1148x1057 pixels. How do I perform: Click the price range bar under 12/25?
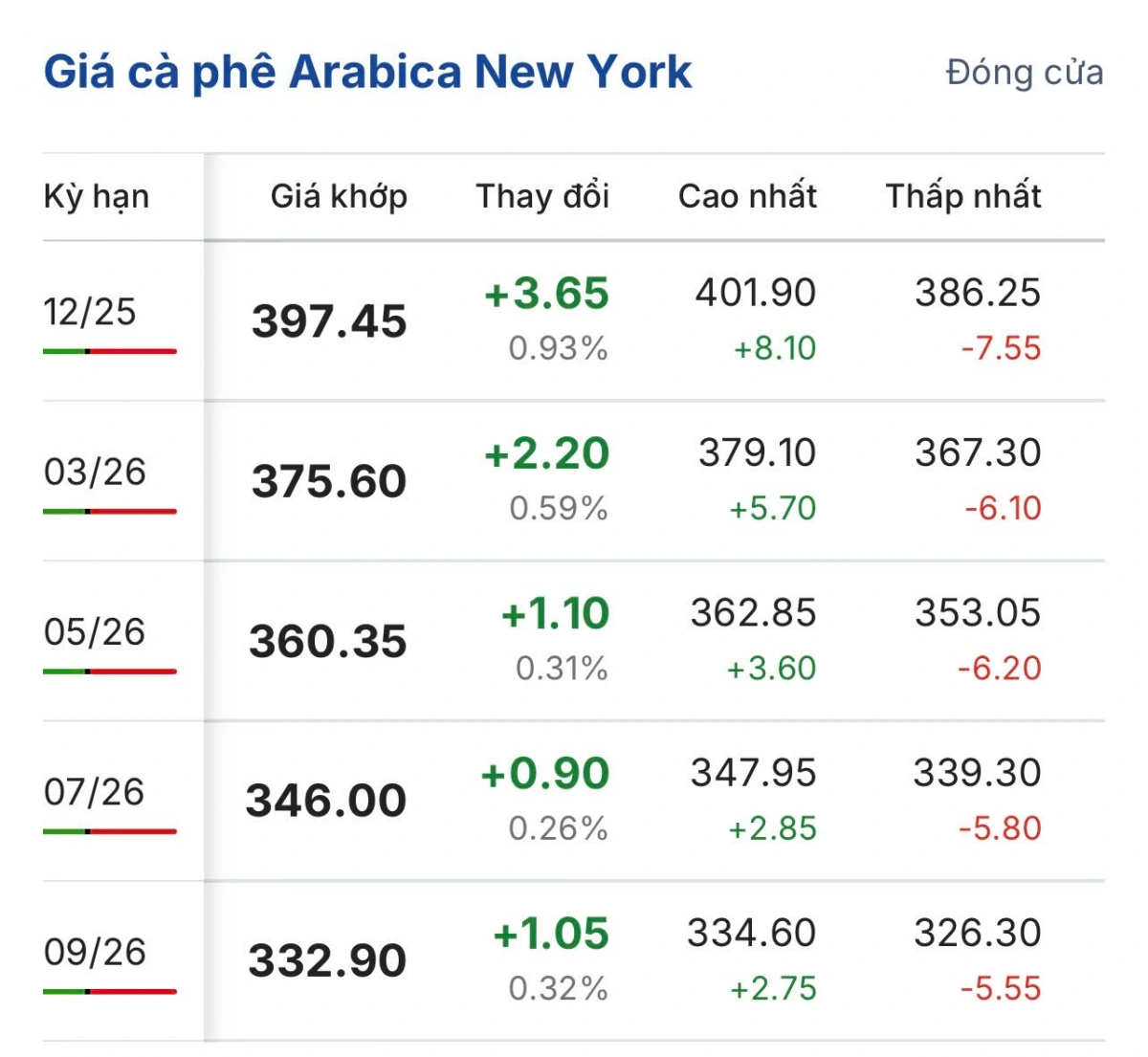(110, 352)
